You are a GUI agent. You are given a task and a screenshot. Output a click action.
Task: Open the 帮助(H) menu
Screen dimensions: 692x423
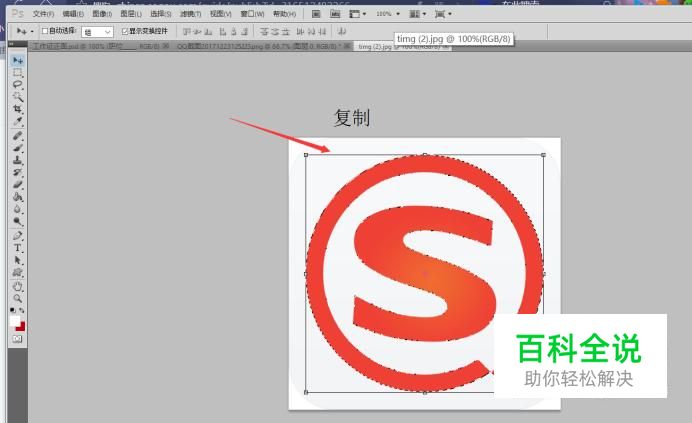(x=284, y=14)
